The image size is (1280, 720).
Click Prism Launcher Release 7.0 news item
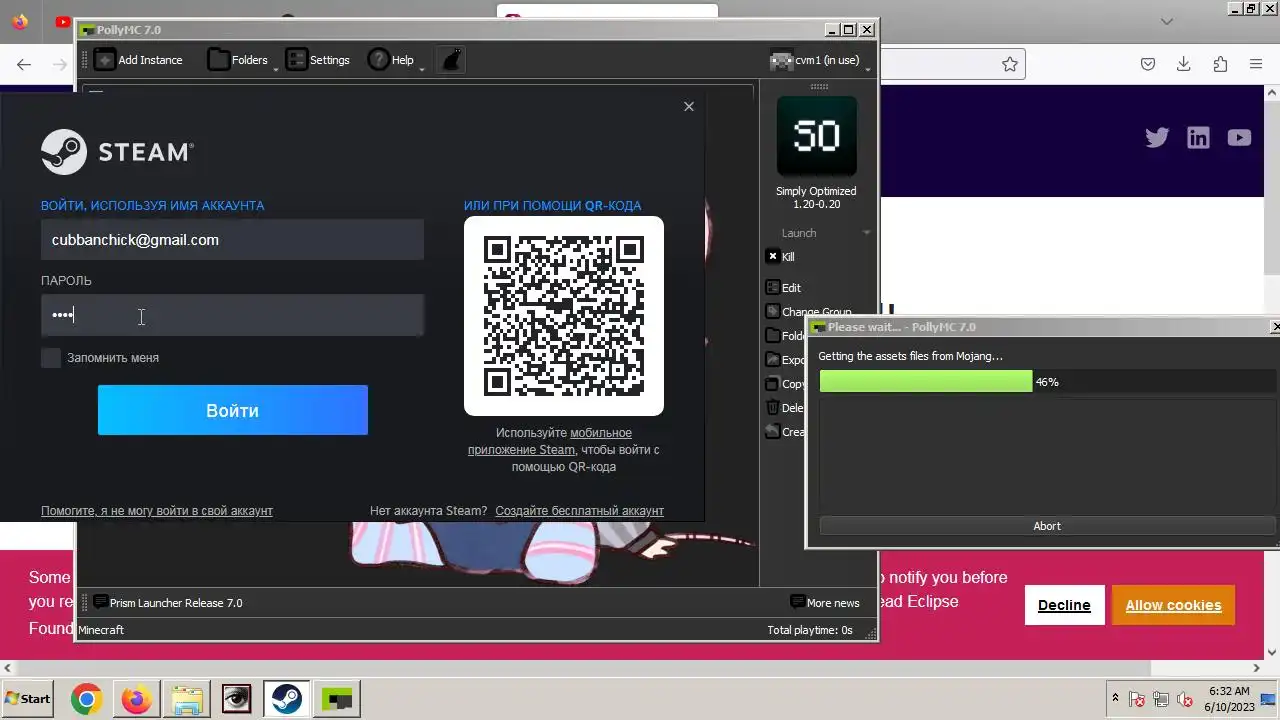pos(168,603)
